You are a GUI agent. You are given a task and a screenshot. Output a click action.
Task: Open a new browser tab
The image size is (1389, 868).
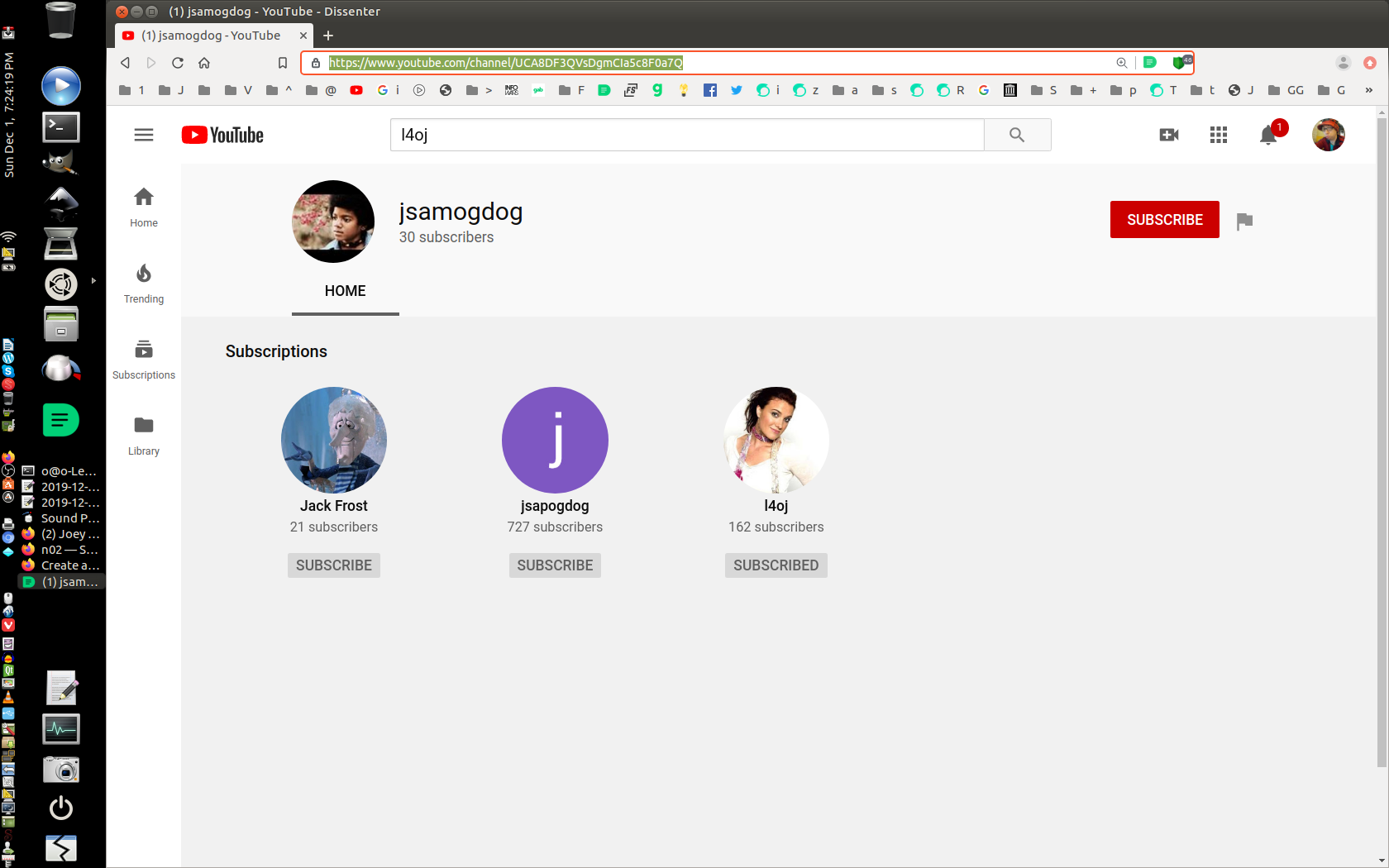pos(328,36)
